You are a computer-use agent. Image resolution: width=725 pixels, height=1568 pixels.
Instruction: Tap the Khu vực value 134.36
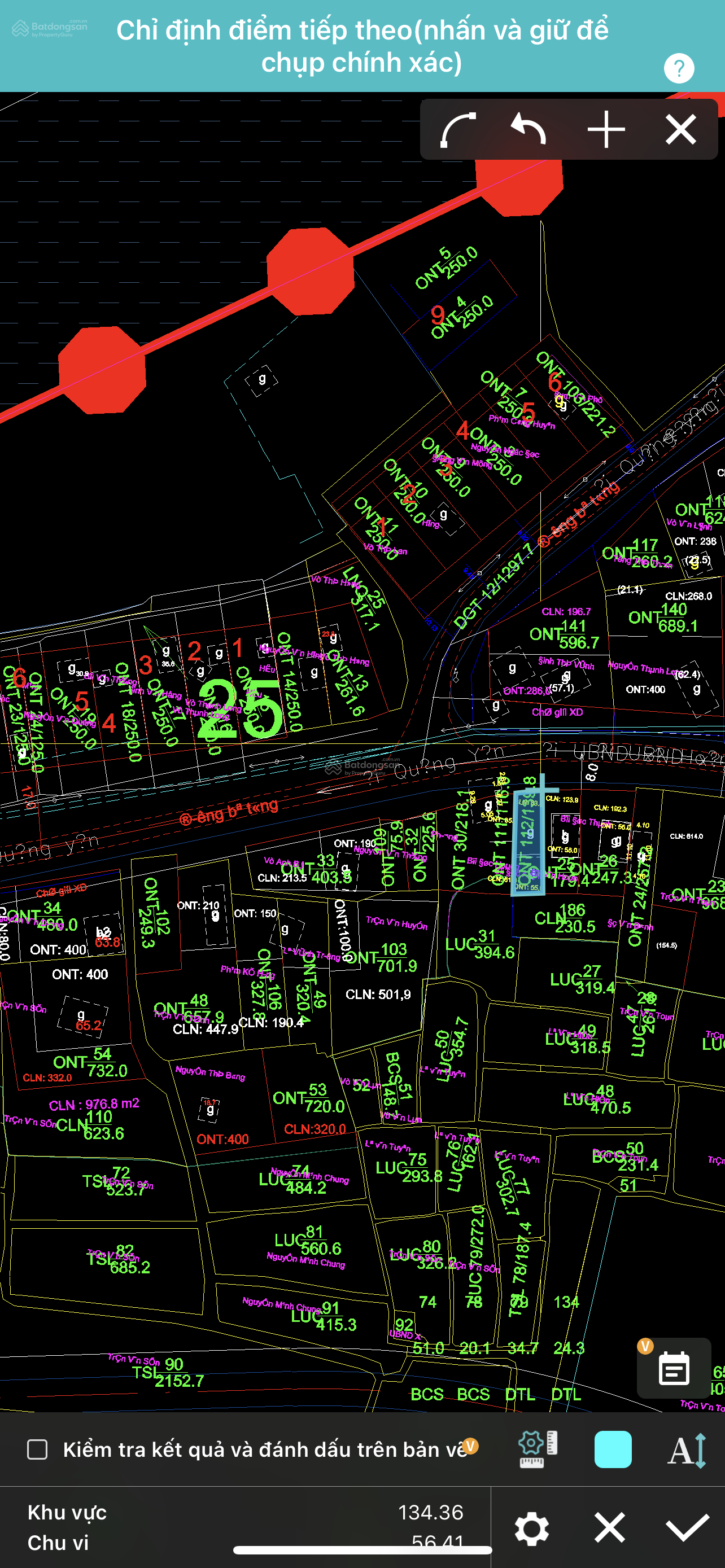[430, 1512]
